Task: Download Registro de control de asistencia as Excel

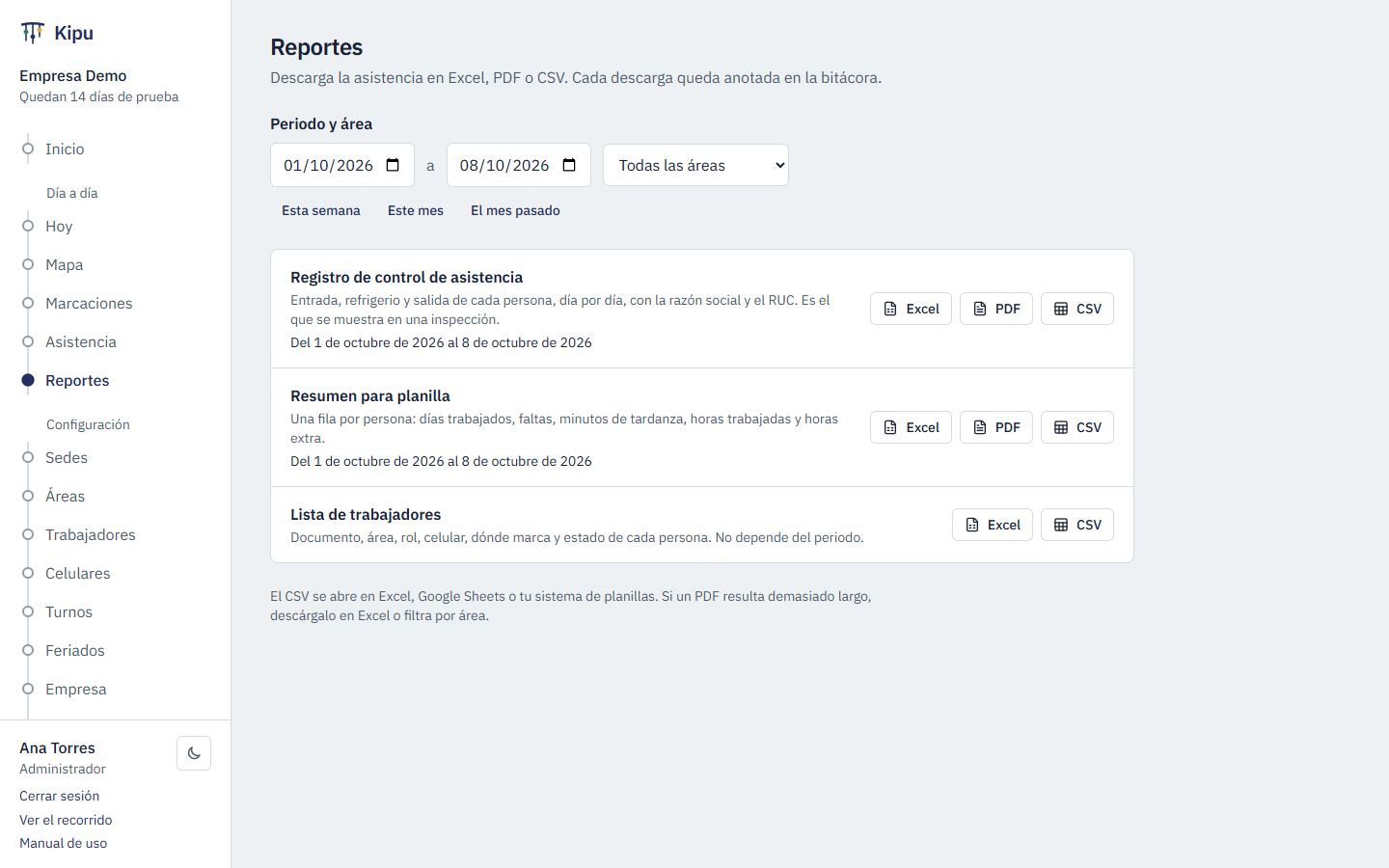Action: pyautogui.click(x=911, y=309)
